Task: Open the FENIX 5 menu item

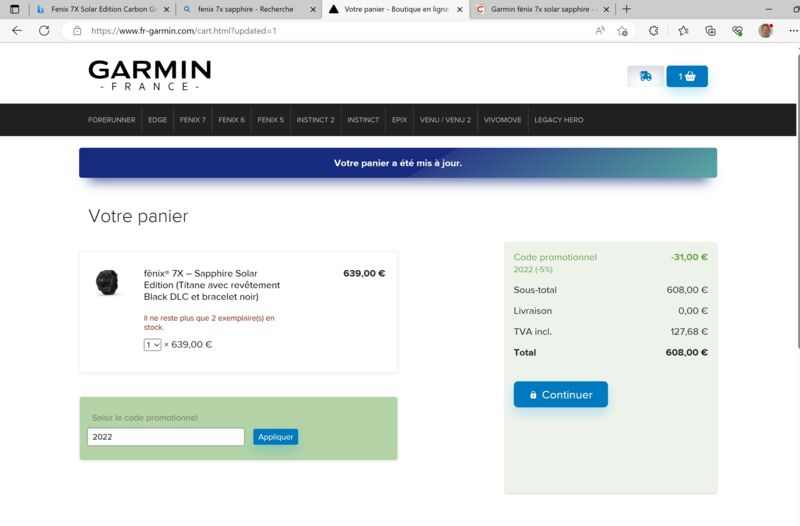Action: click(x=270, y=120)
